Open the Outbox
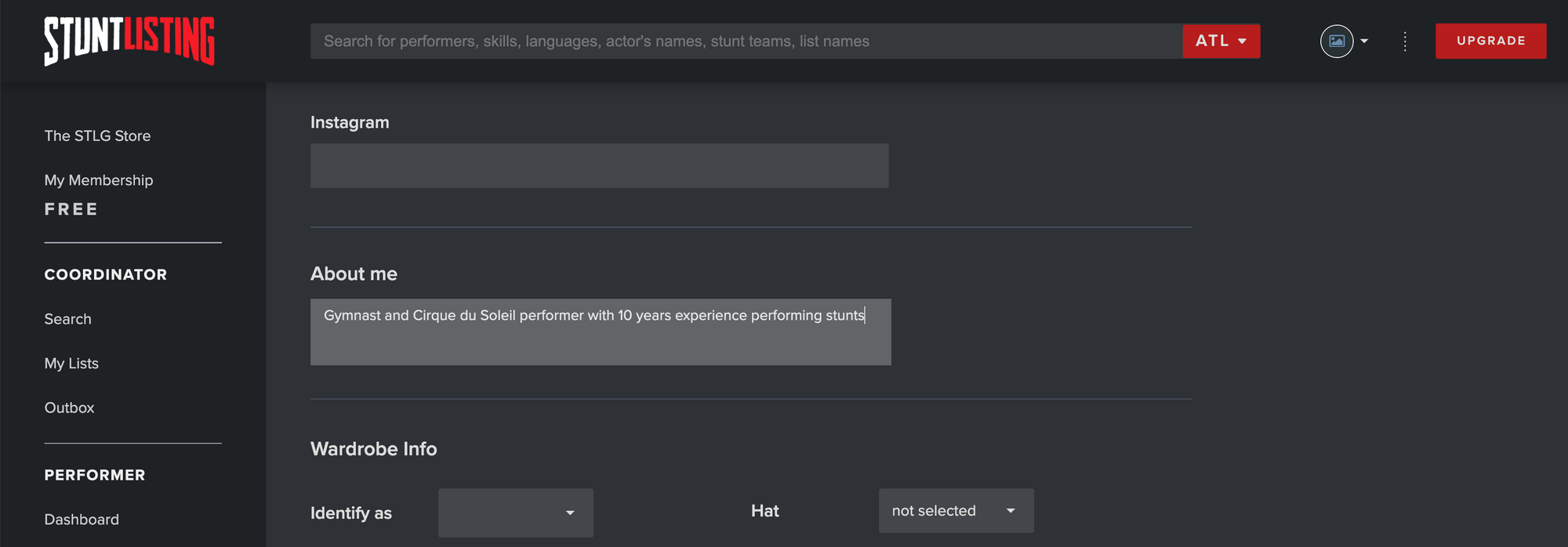 tap(69, 408)
